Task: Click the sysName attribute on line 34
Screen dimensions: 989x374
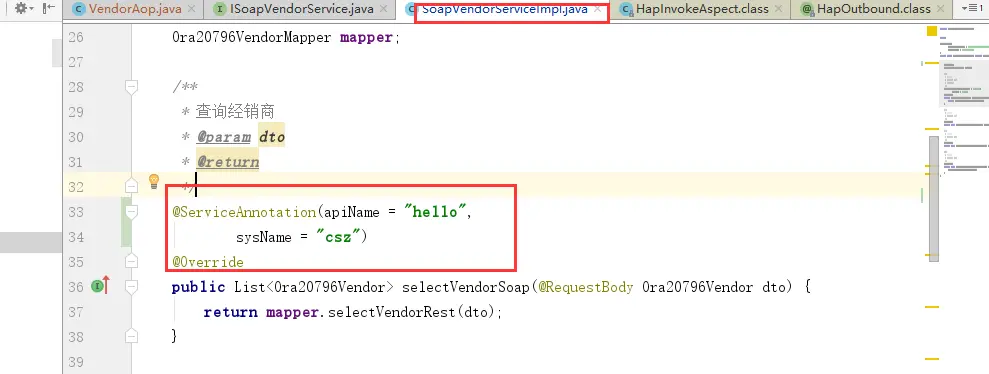Action: point(264,237)
